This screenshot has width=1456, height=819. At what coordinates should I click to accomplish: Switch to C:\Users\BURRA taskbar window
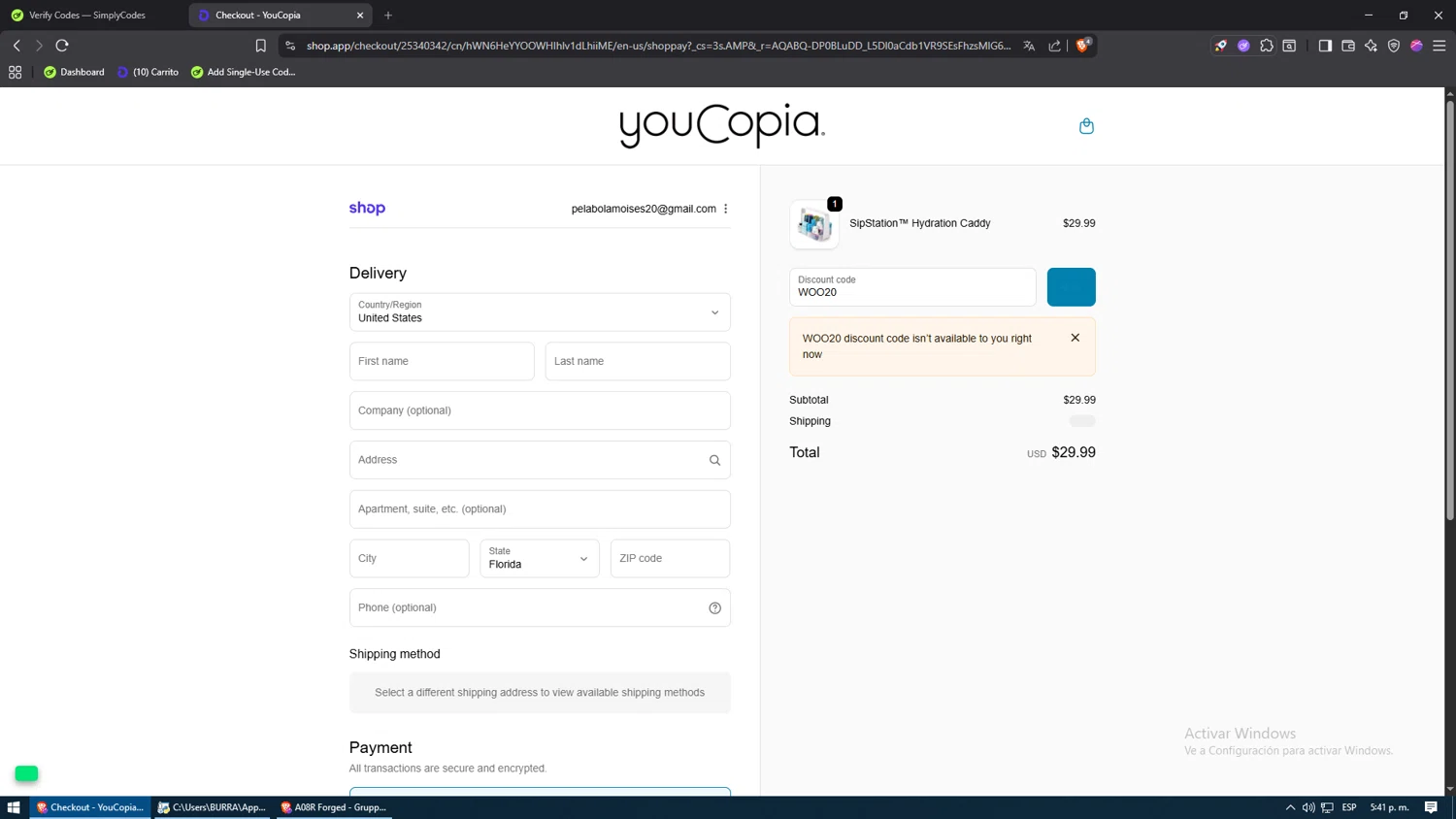[213, 807]
